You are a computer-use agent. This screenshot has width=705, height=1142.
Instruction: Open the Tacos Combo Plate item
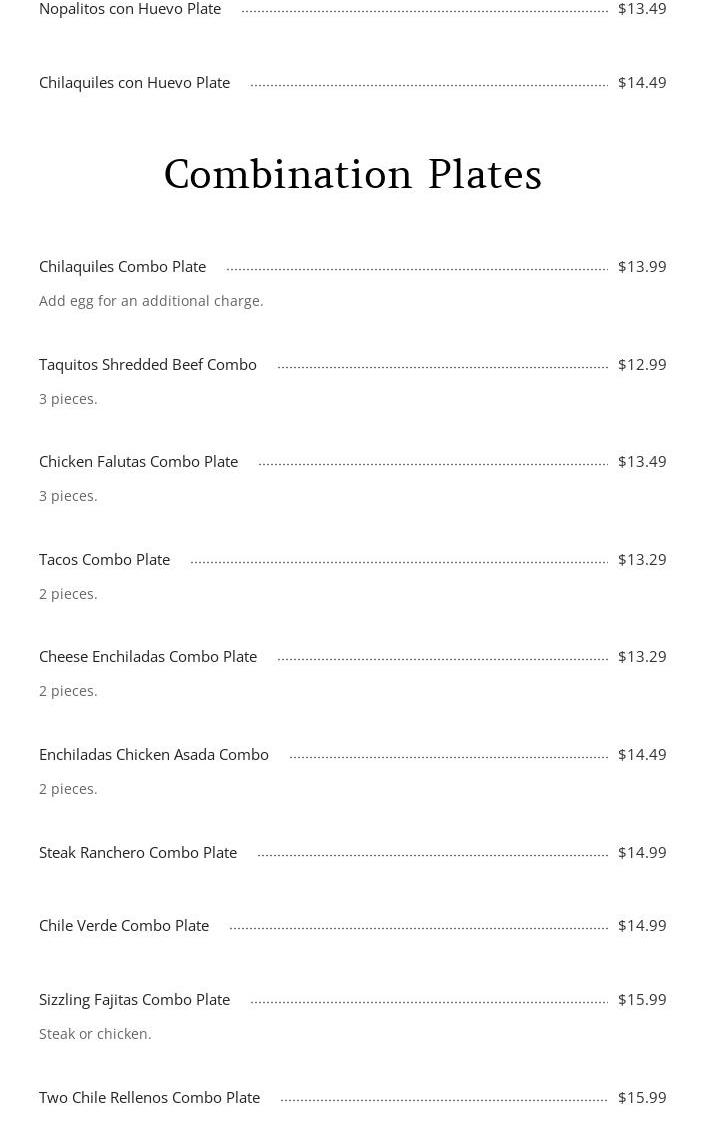(x=104, y=560)
